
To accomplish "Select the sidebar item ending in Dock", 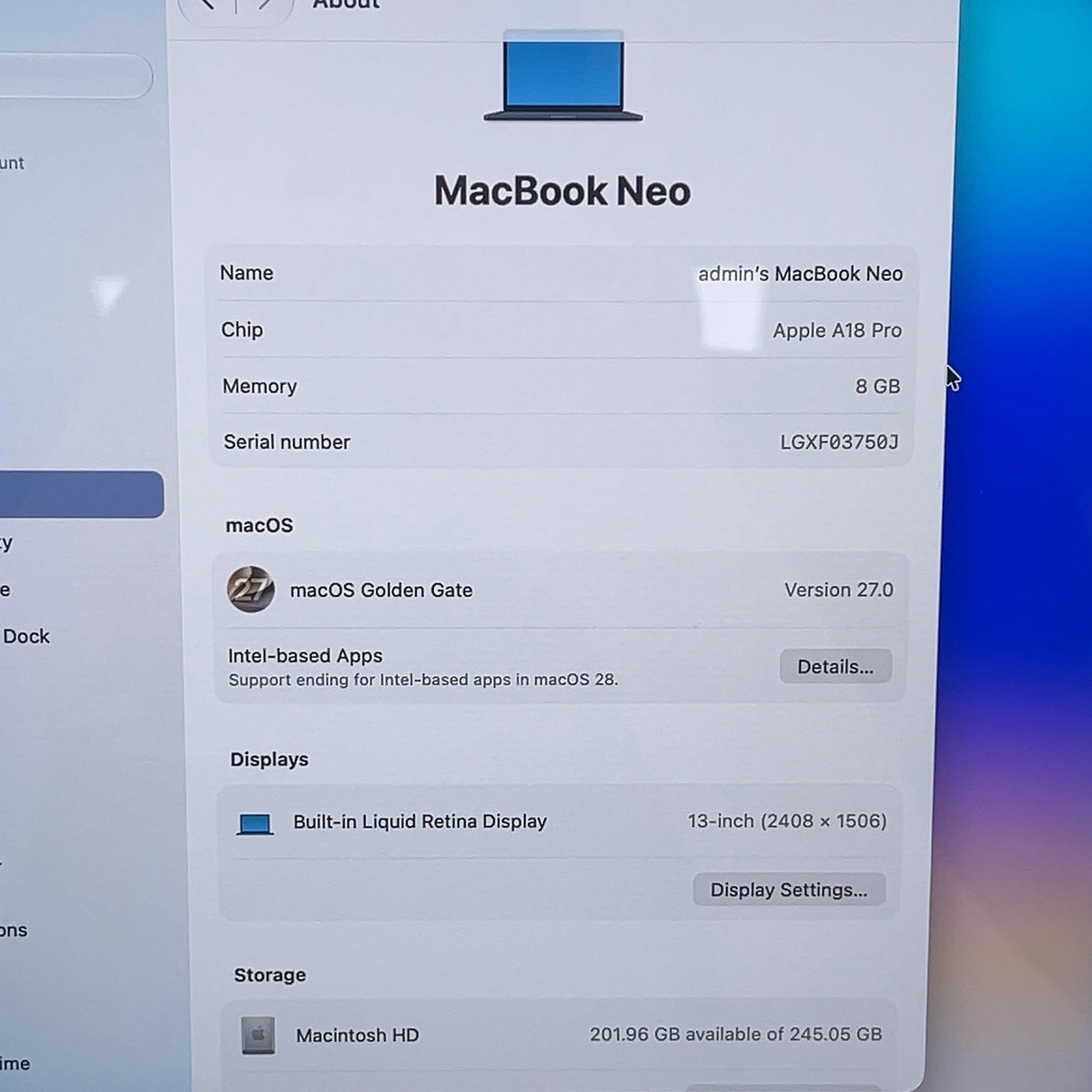I will (25, 636).
